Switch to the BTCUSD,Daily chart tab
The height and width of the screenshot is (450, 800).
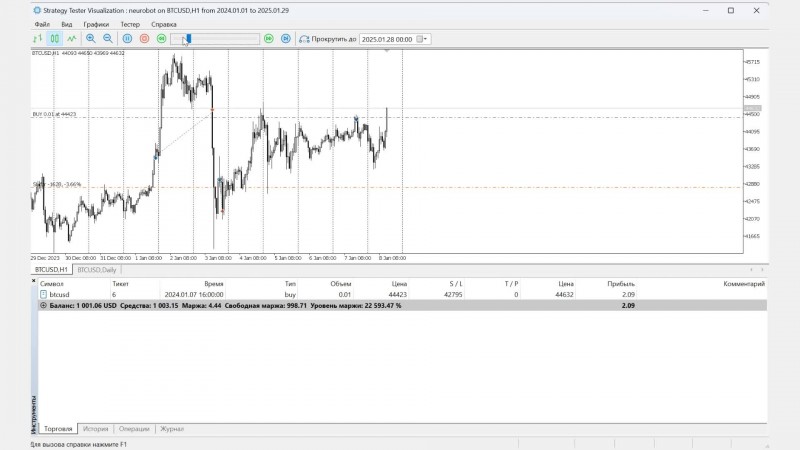click(97, 269)
